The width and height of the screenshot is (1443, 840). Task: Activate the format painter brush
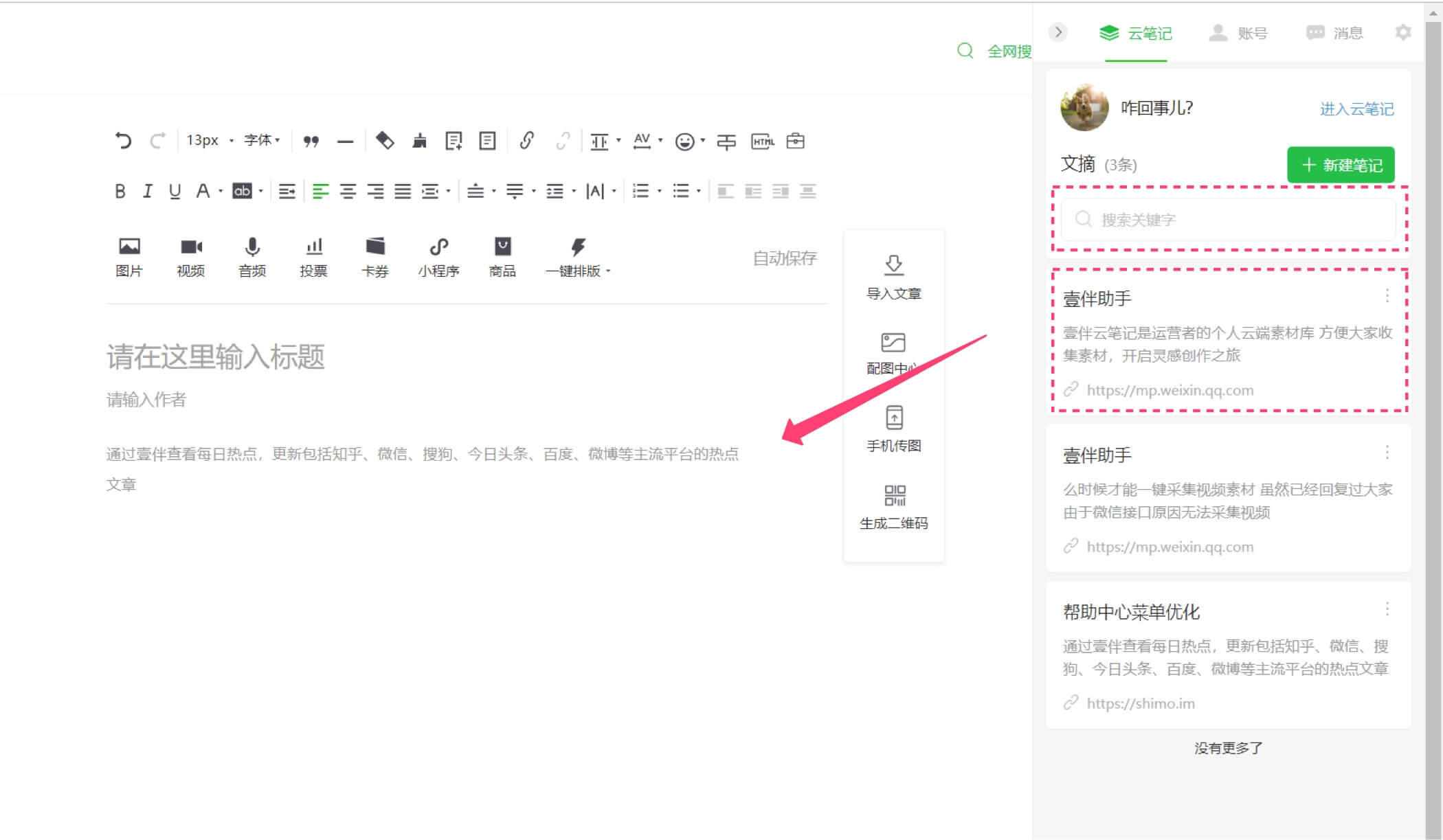(x=419, y=141)
